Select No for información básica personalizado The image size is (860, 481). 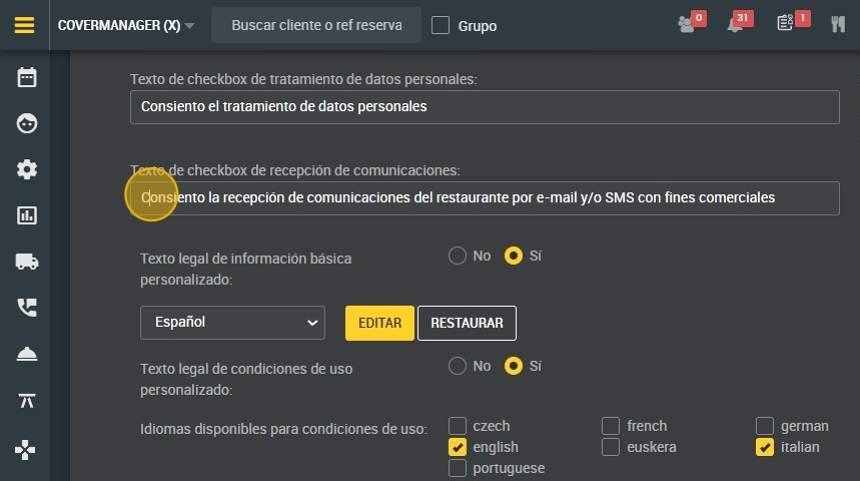pyautogui.click(x=458, y=256)
